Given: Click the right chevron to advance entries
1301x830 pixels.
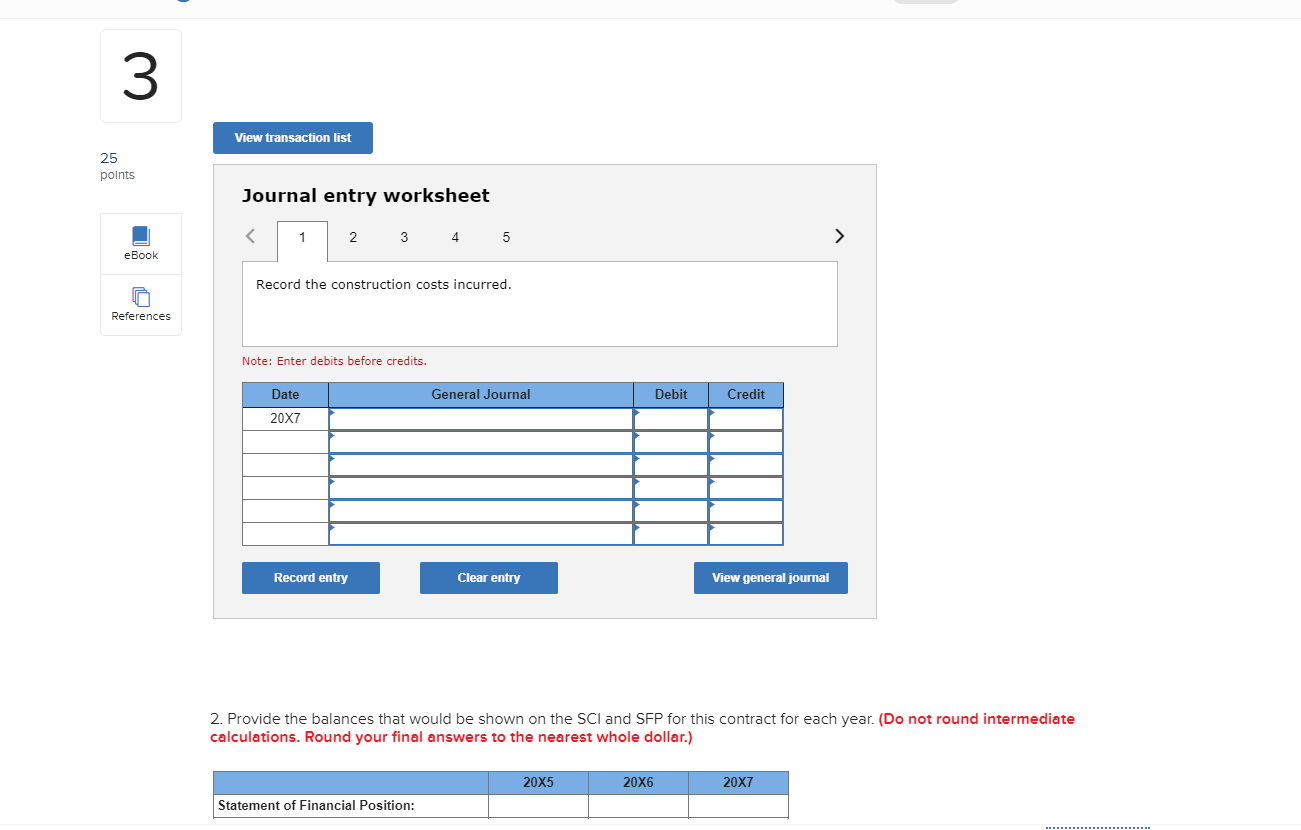Looking at the screenshot, I should [839, 236].
